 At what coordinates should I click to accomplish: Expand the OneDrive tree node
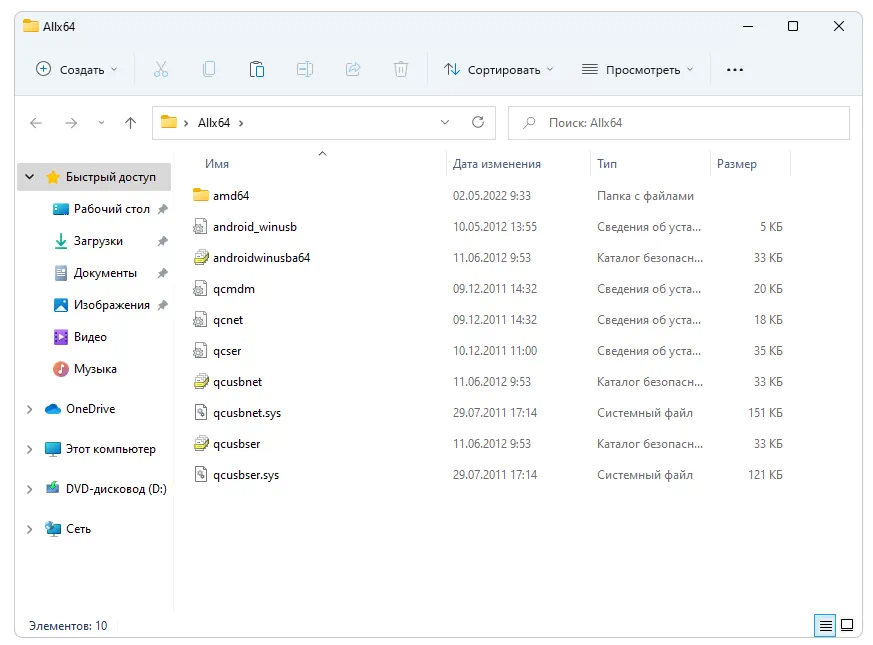click(x=30, y=409)
